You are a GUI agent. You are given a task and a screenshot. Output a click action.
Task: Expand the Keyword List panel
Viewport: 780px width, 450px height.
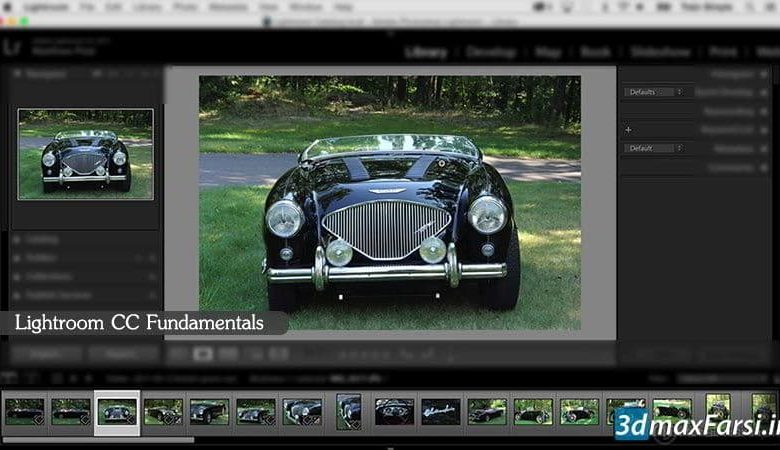click(x=764, y=130)
